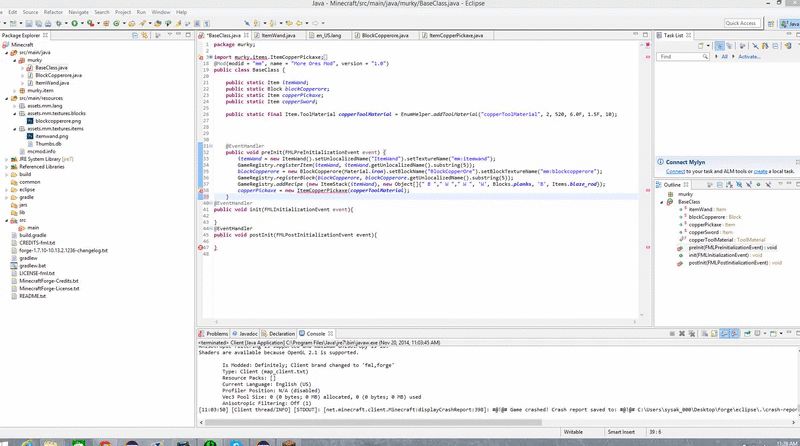Click the green Run button in toolbar
The width and height of the screenshot is (800, 446).
click(74, 23)
